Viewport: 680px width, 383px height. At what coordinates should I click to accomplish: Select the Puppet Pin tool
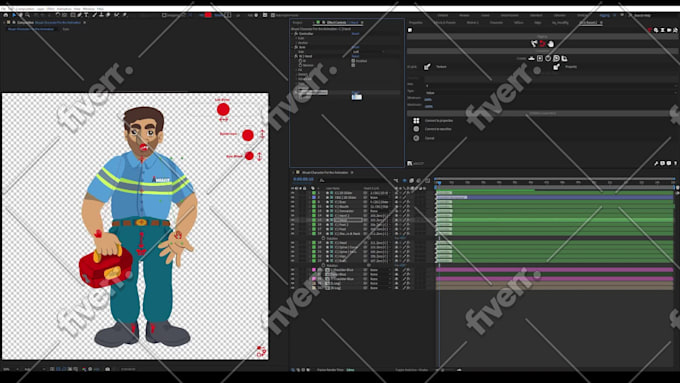(x=124, y=15)
